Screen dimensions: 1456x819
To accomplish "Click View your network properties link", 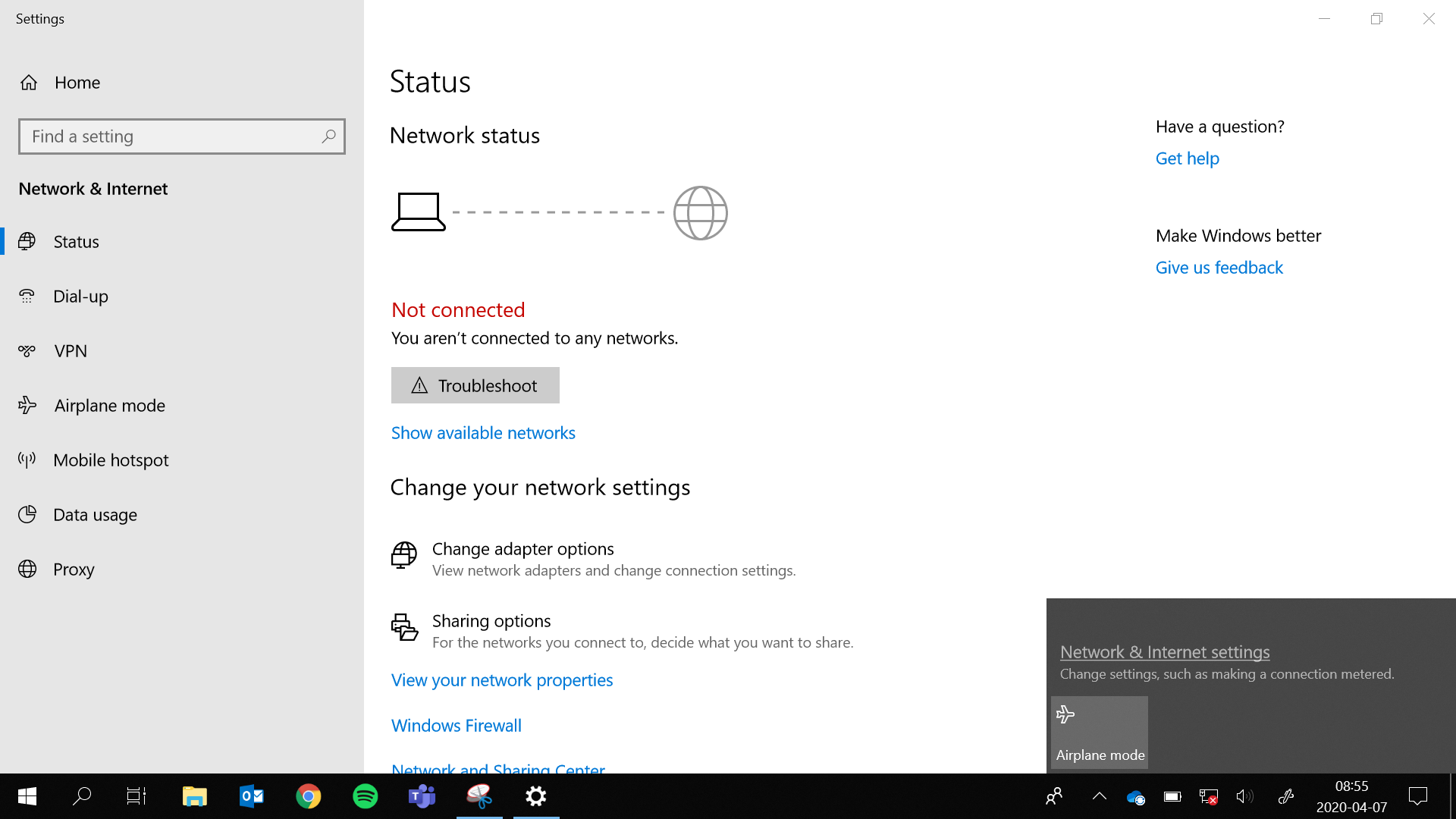I will (x=501, y=680).
